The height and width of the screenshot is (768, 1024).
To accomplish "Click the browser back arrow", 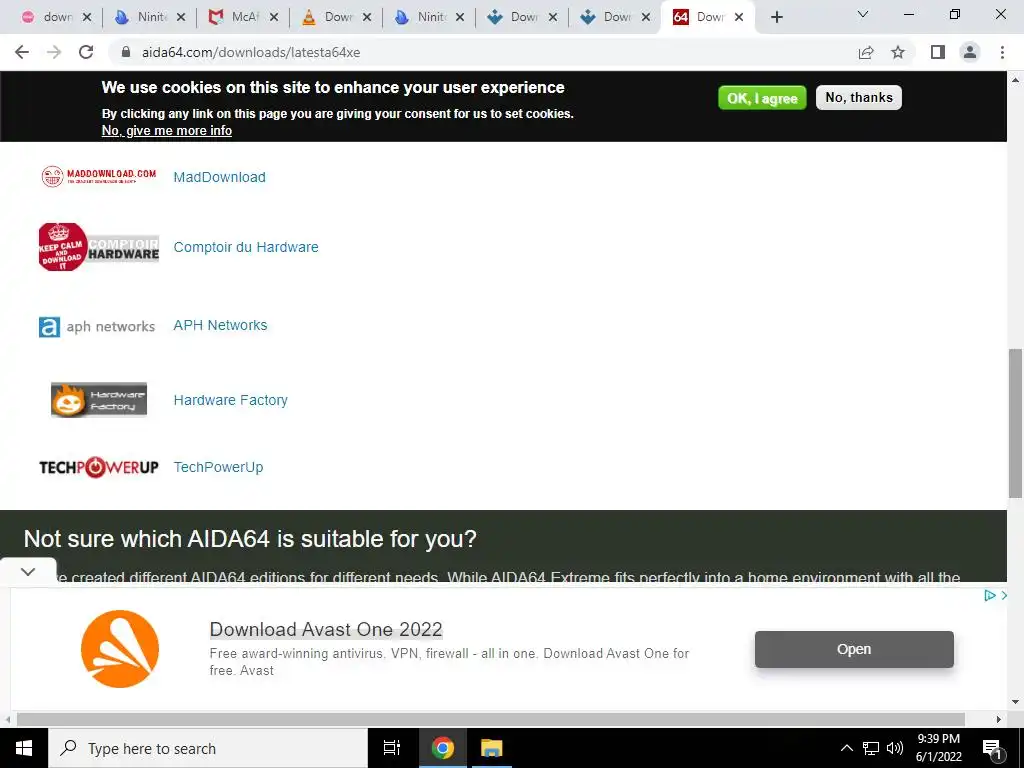I will coord(22,52).
